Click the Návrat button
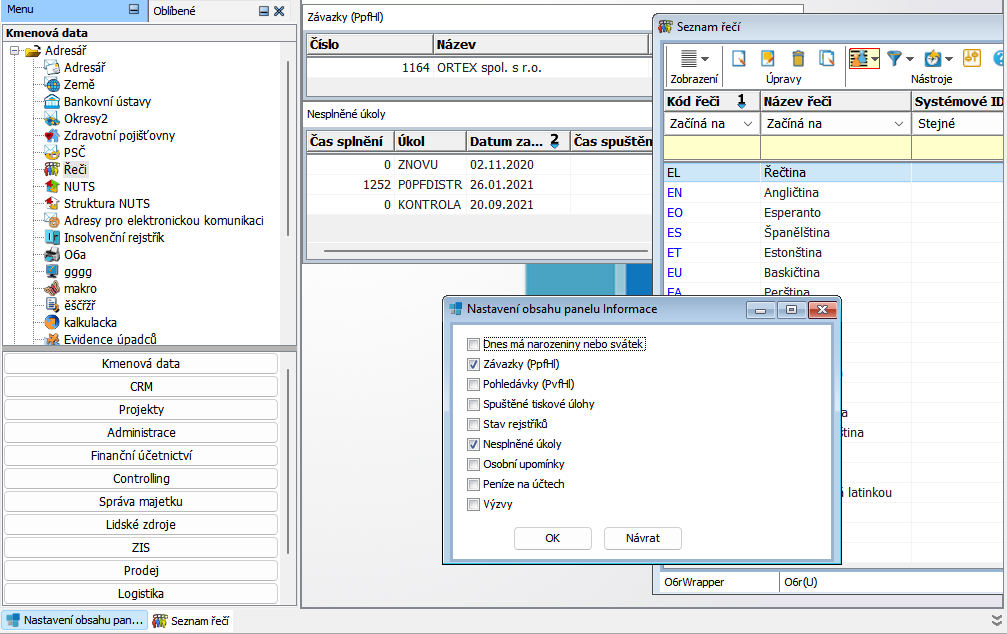1007x634 pixels. [642, 538]
